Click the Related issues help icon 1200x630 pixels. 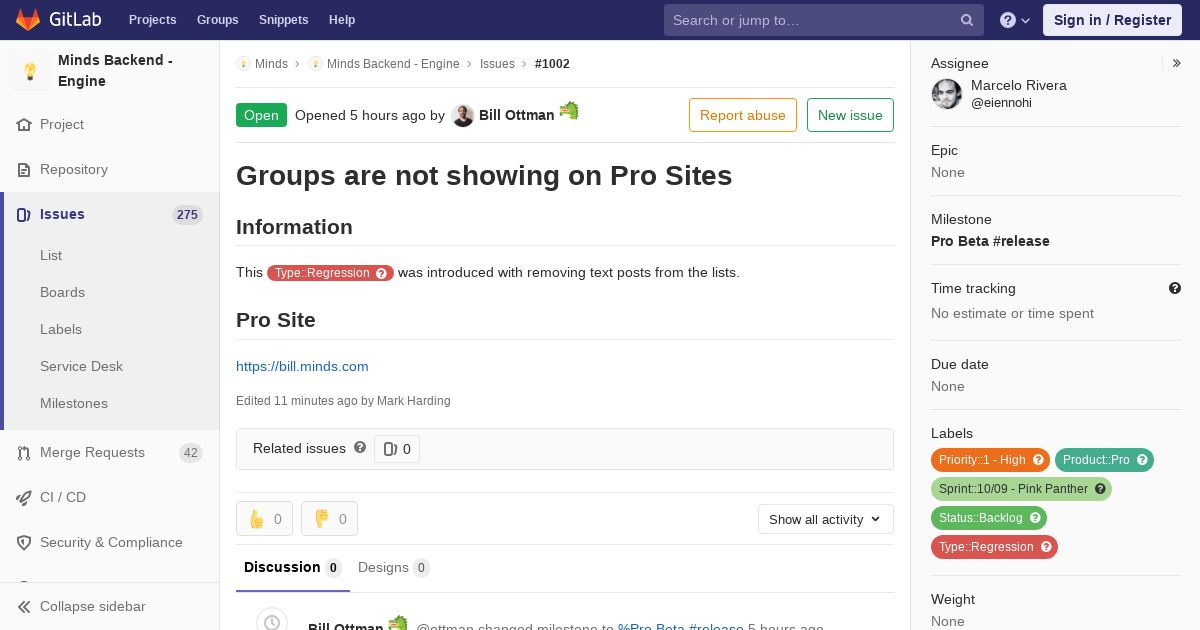pos(360,448)
